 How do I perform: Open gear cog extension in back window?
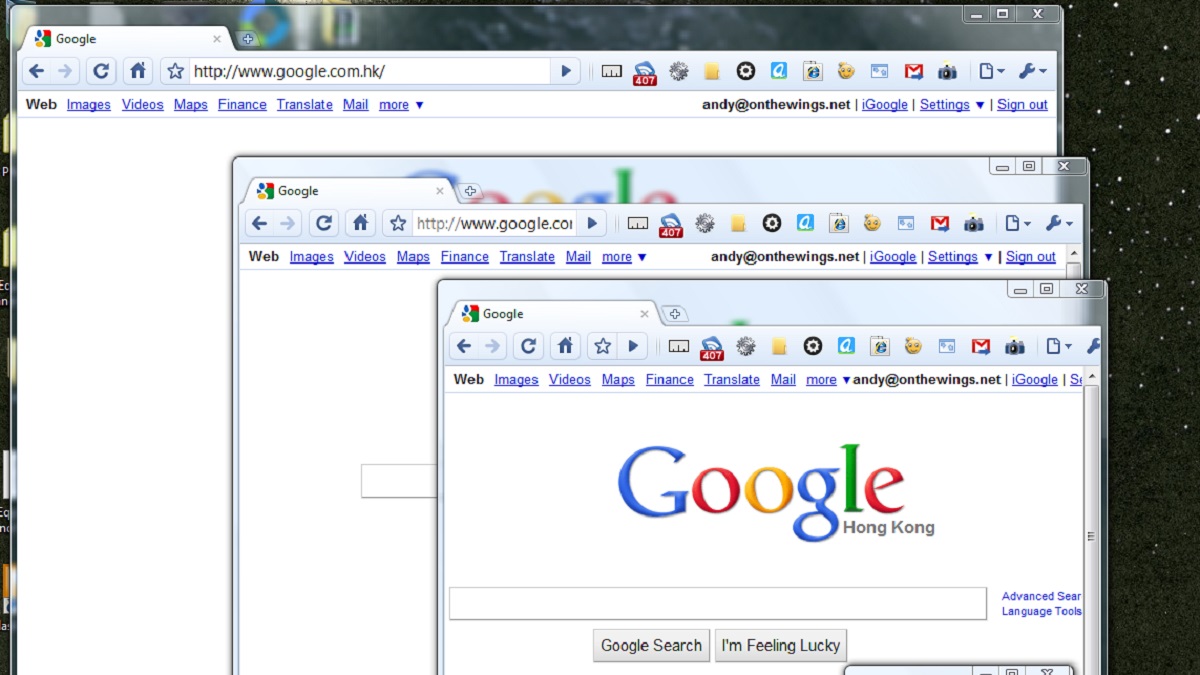click(679, 71)
